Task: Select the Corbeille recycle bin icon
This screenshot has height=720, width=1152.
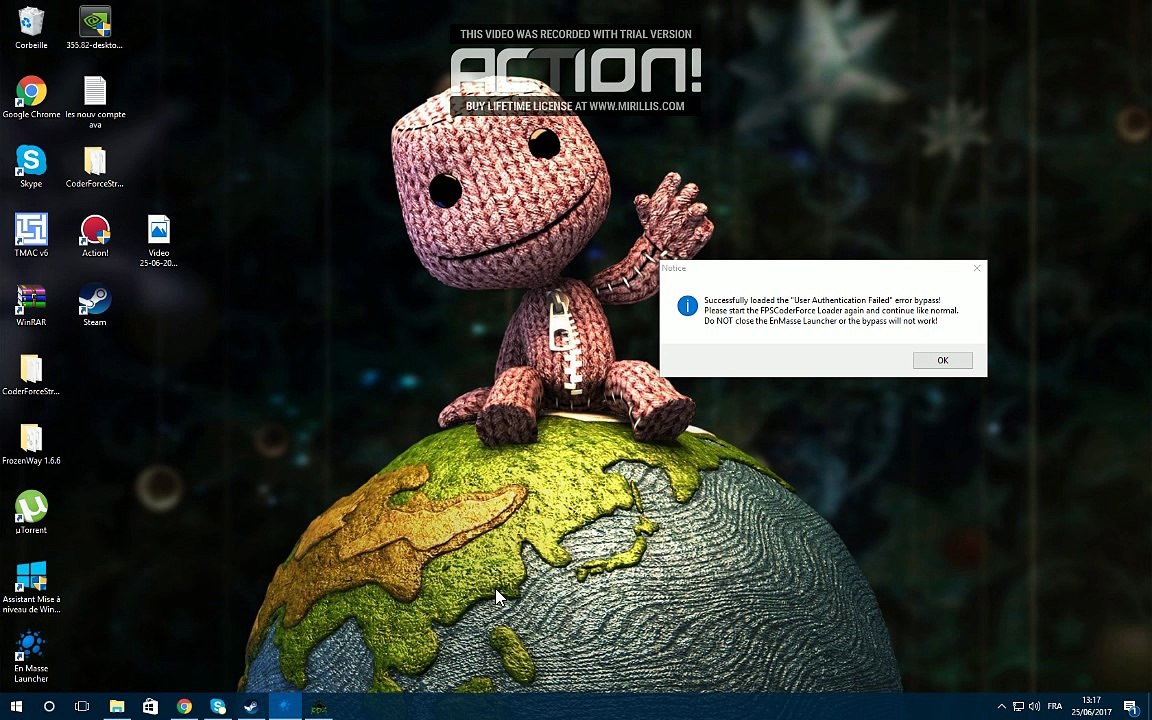Action: (31, 27)
